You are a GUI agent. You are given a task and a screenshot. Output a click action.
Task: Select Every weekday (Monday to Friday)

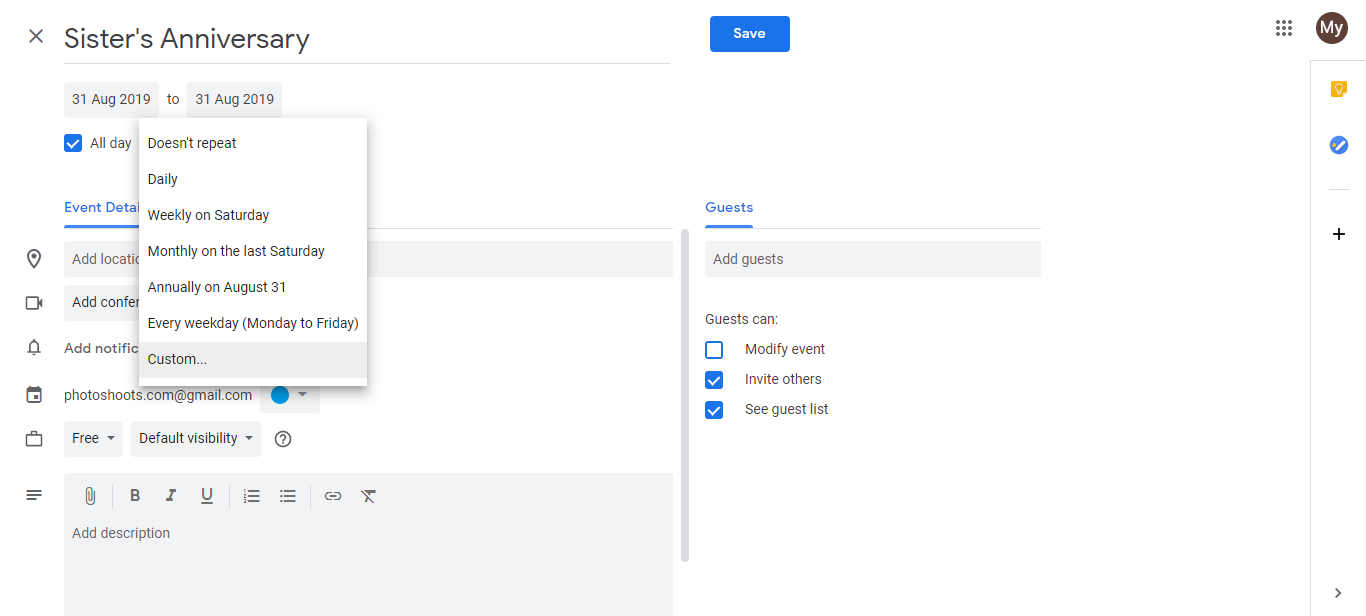(253, 323)
